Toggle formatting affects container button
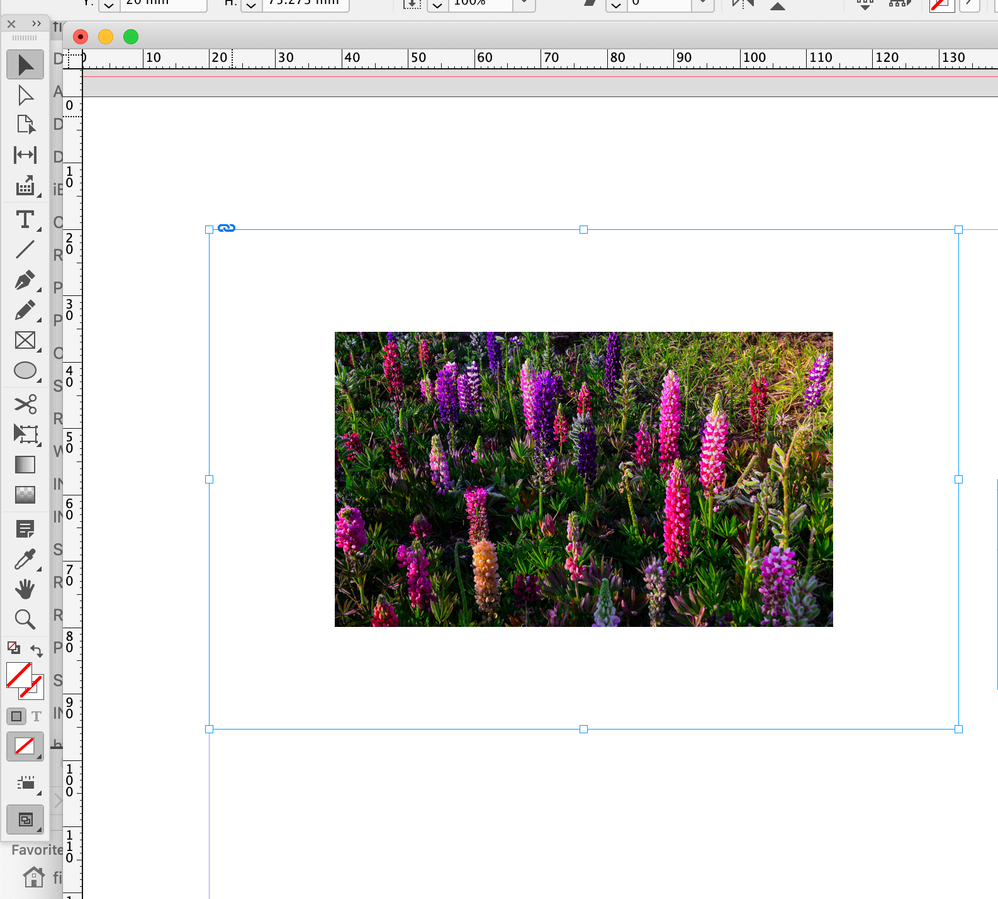 click(16, 716)
